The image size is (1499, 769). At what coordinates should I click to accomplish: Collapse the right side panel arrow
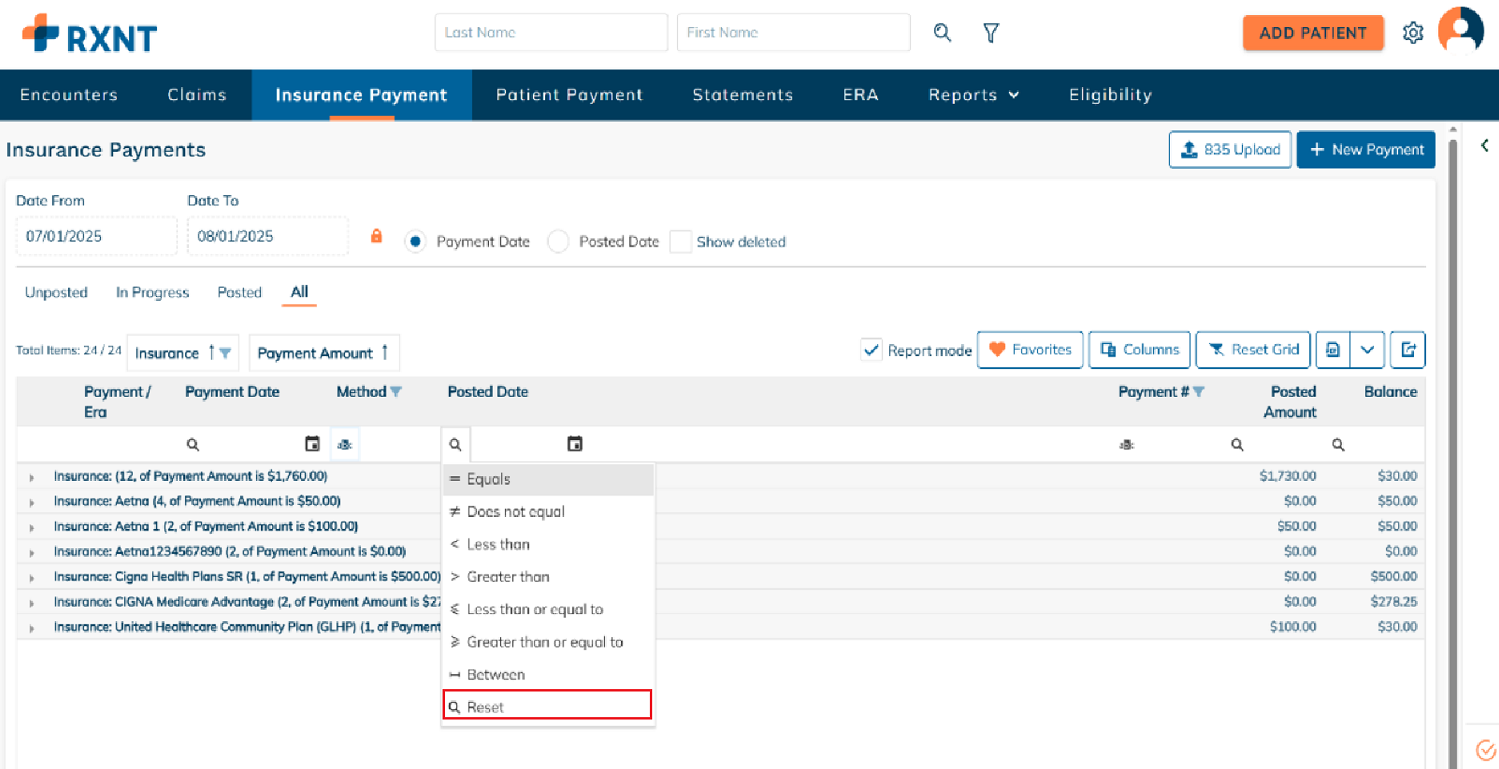pyautogui.click(x=1485, y=146)
